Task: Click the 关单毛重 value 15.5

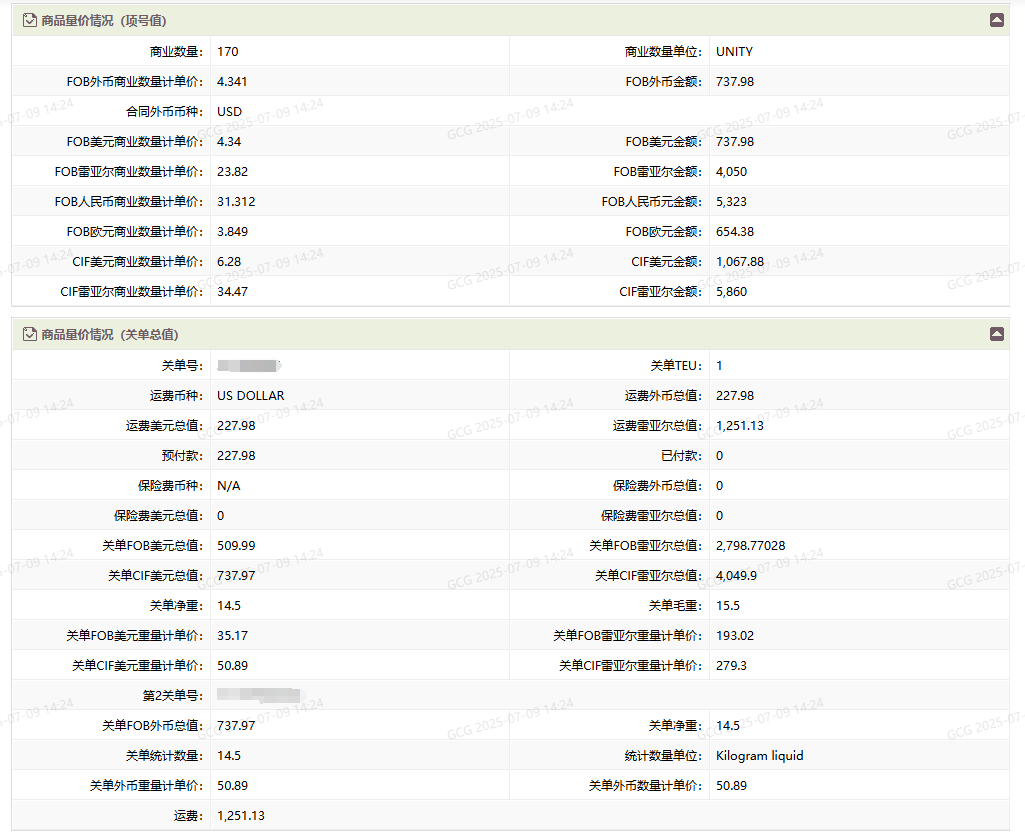Action: (728, 605)
